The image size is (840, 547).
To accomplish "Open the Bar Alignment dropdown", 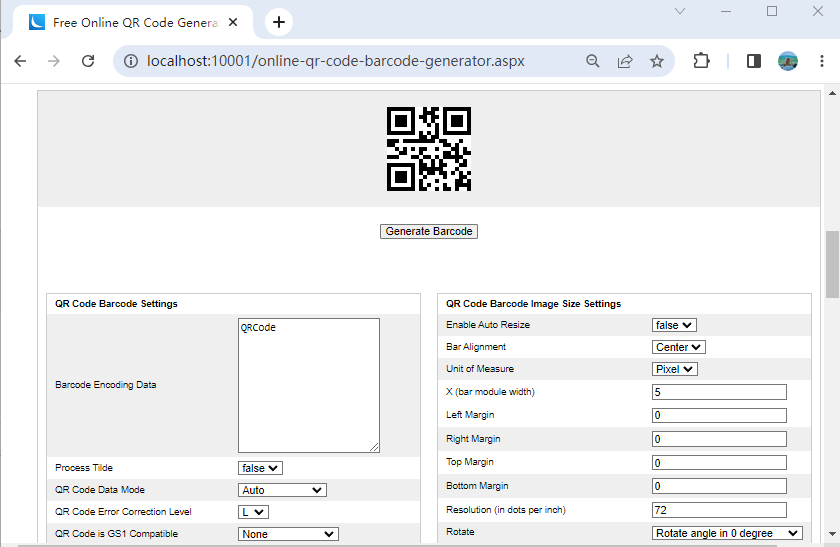I will 678,347.
